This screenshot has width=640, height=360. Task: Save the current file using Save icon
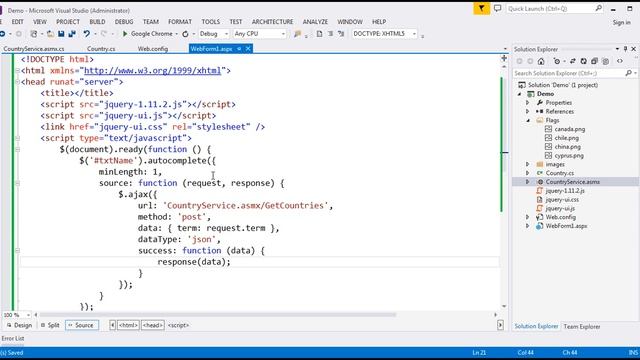click(61, 34)
